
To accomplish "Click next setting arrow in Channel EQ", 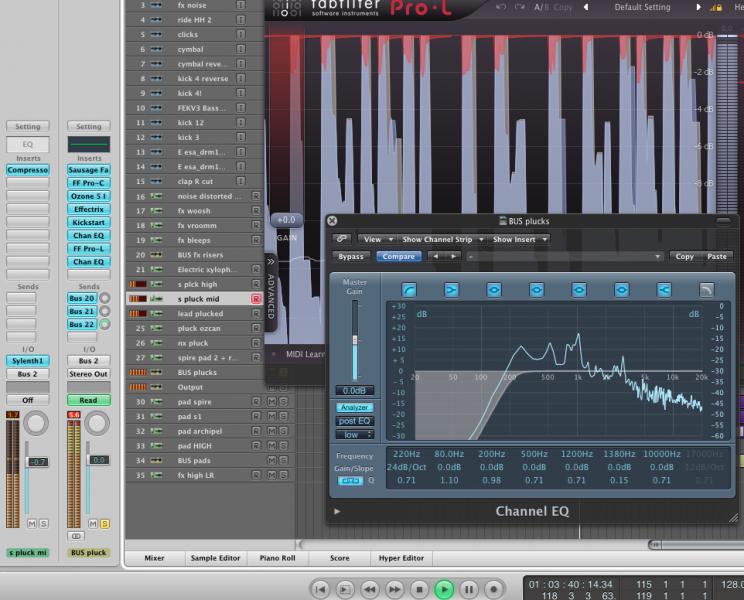I will coord(454,256).
